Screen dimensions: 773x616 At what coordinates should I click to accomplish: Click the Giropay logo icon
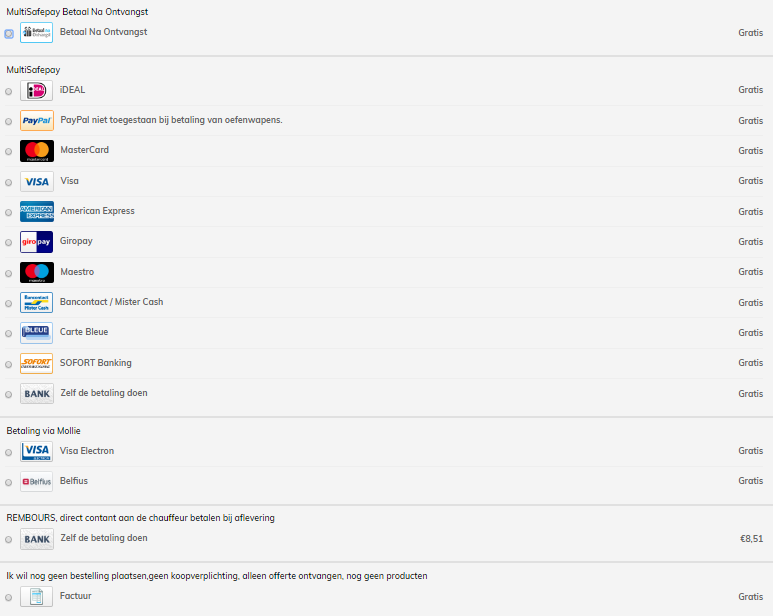click(x=36, y=242)
